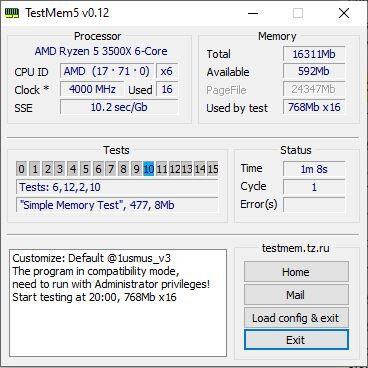Select test box number 2
This screenshot has height=368, width=368.
[47, 169]
